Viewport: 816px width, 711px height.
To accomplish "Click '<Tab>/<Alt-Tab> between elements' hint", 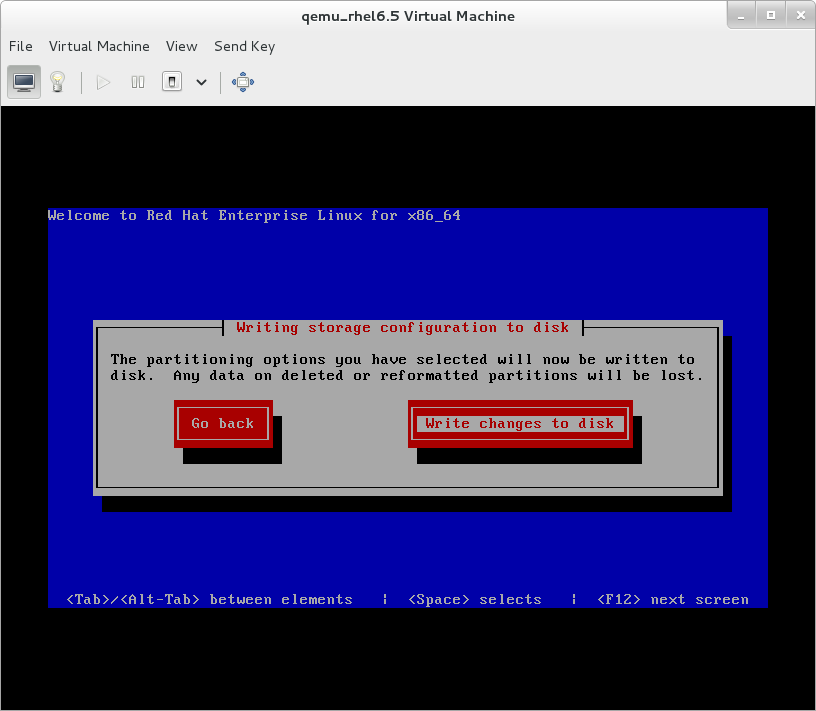I will tap(209, 600).
